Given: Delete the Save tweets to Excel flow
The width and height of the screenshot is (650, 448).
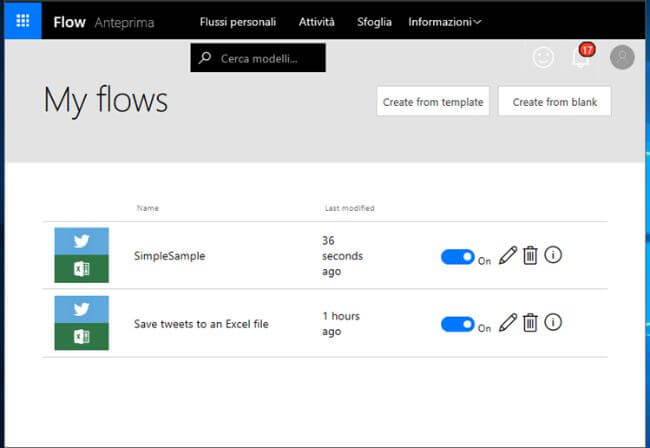Looking at the screenshot, I should click(530, 322).
